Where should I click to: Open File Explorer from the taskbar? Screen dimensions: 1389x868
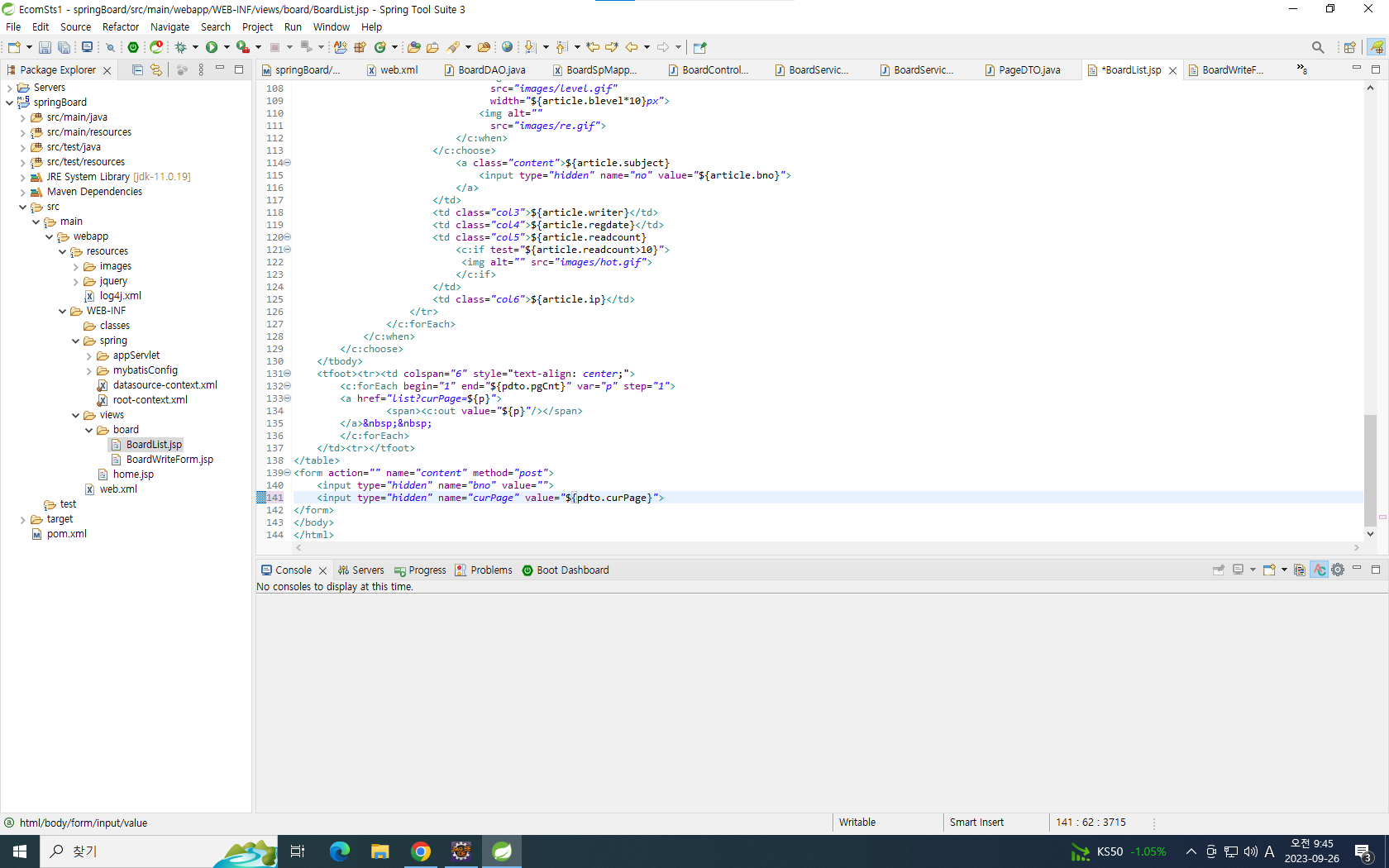380,851
